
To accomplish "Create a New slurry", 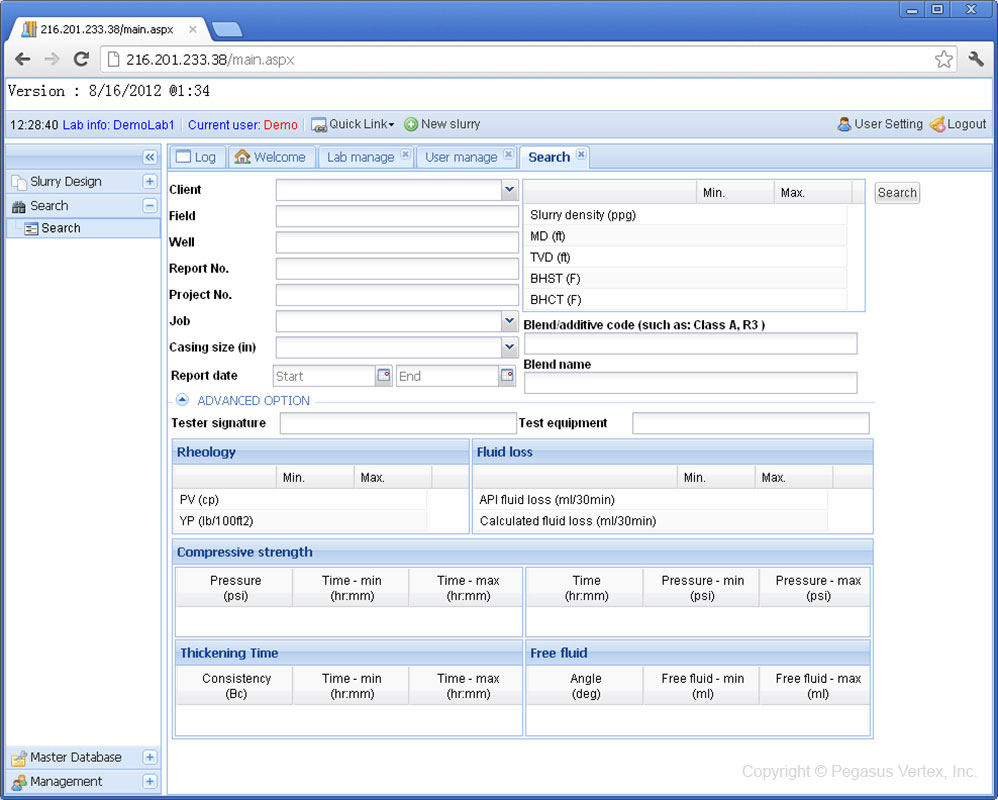I will (442, 124).
